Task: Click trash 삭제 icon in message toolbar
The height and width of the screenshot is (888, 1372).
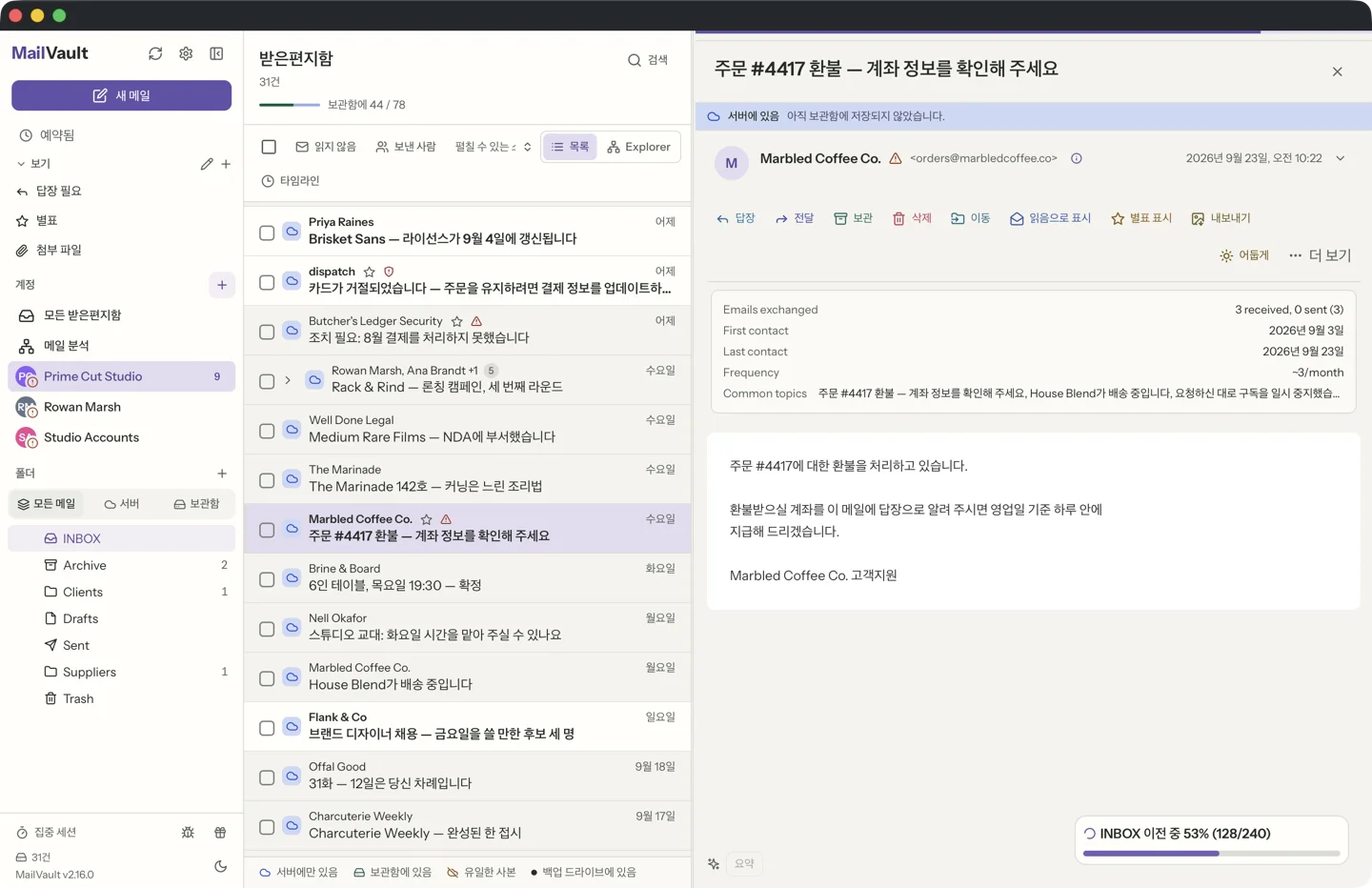Action: 912,218
